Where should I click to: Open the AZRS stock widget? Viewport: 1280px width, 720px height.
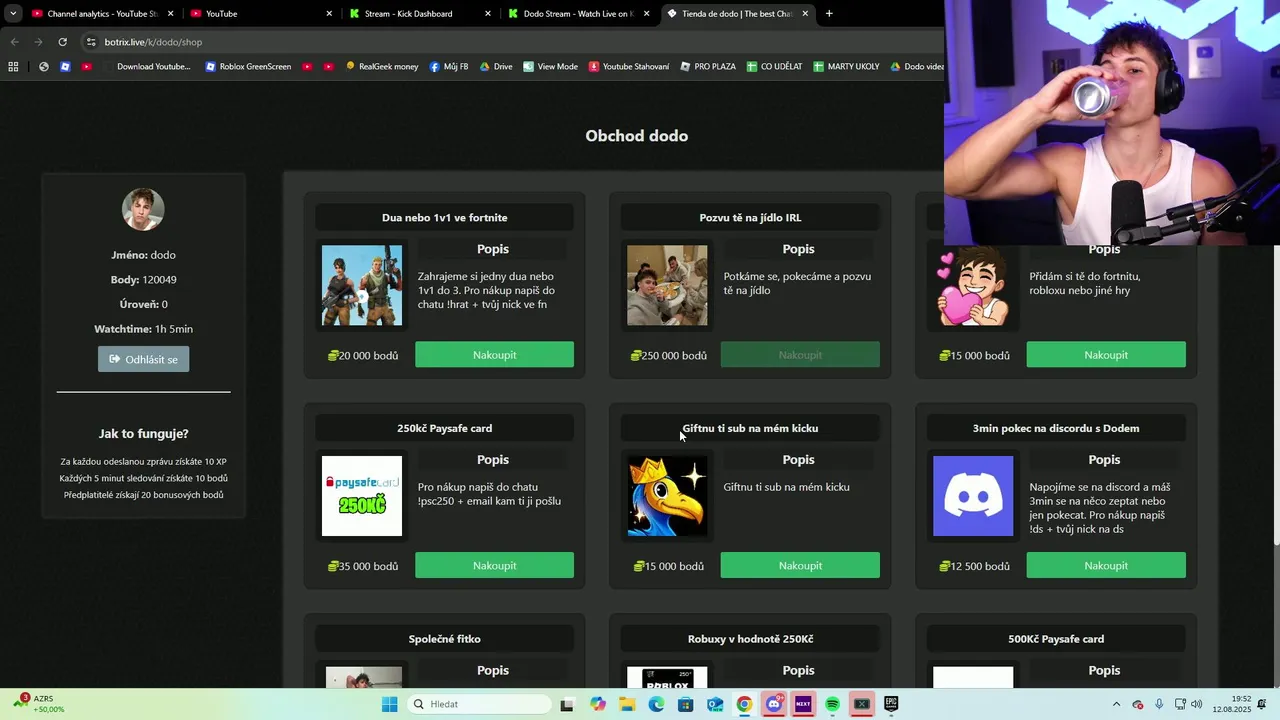click(40, 704)
